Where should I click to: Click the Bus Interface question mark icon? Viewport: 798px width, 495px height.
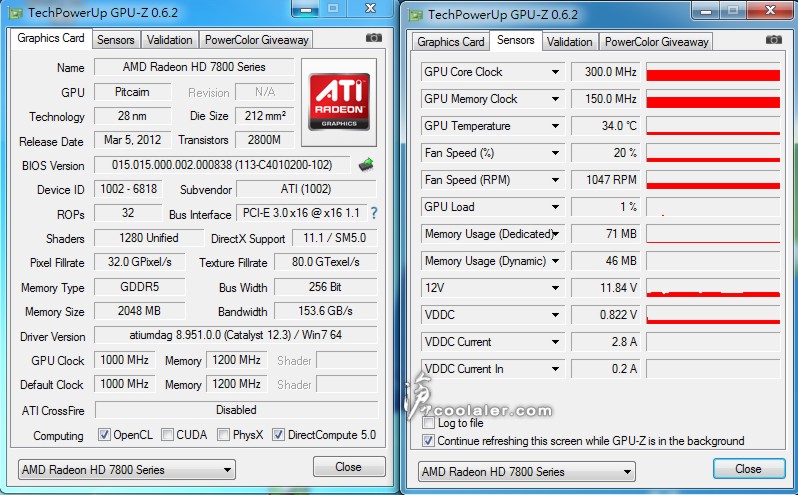[374, 213]
